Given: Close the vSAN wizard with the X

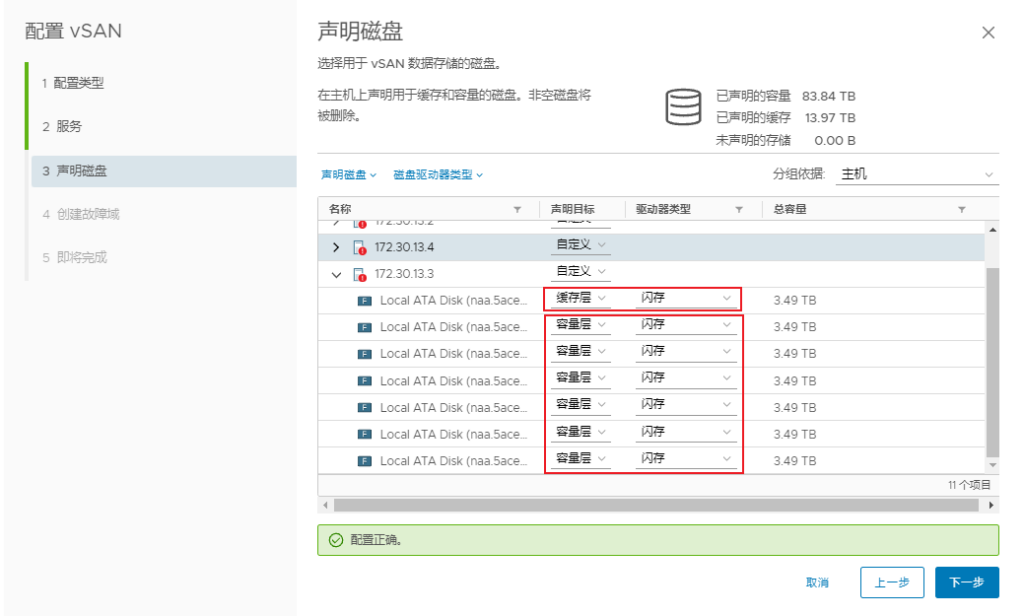Looking at the screenshot, I should [x=988, y=33].
